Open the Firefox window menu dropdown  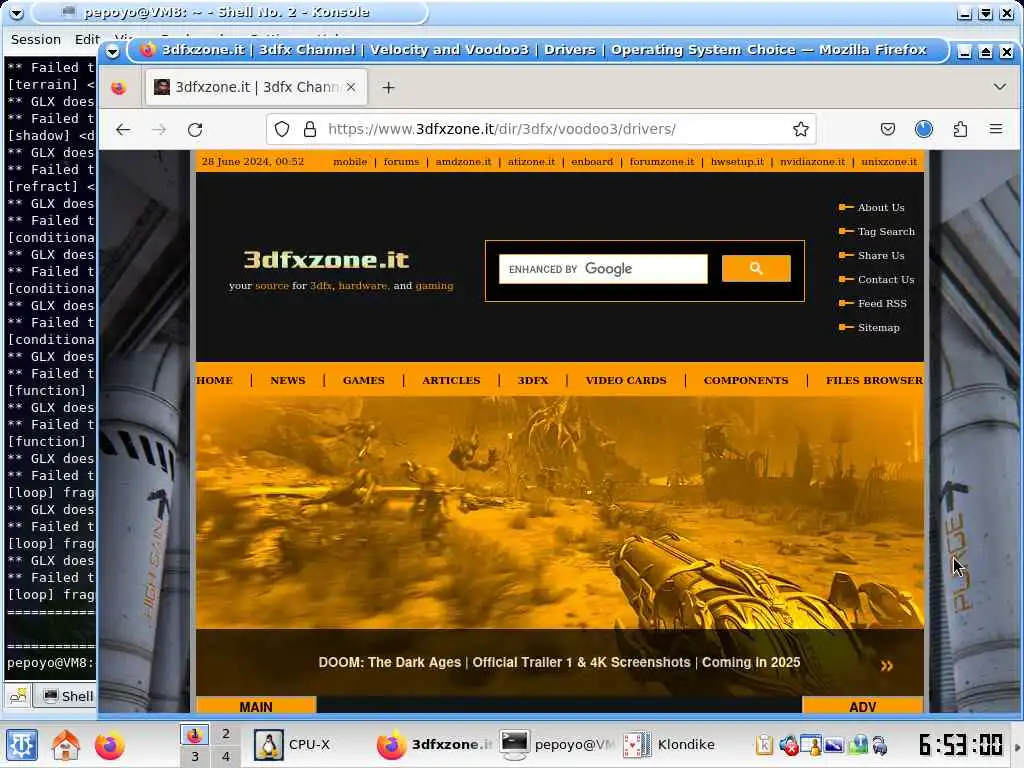click(112, 52)
